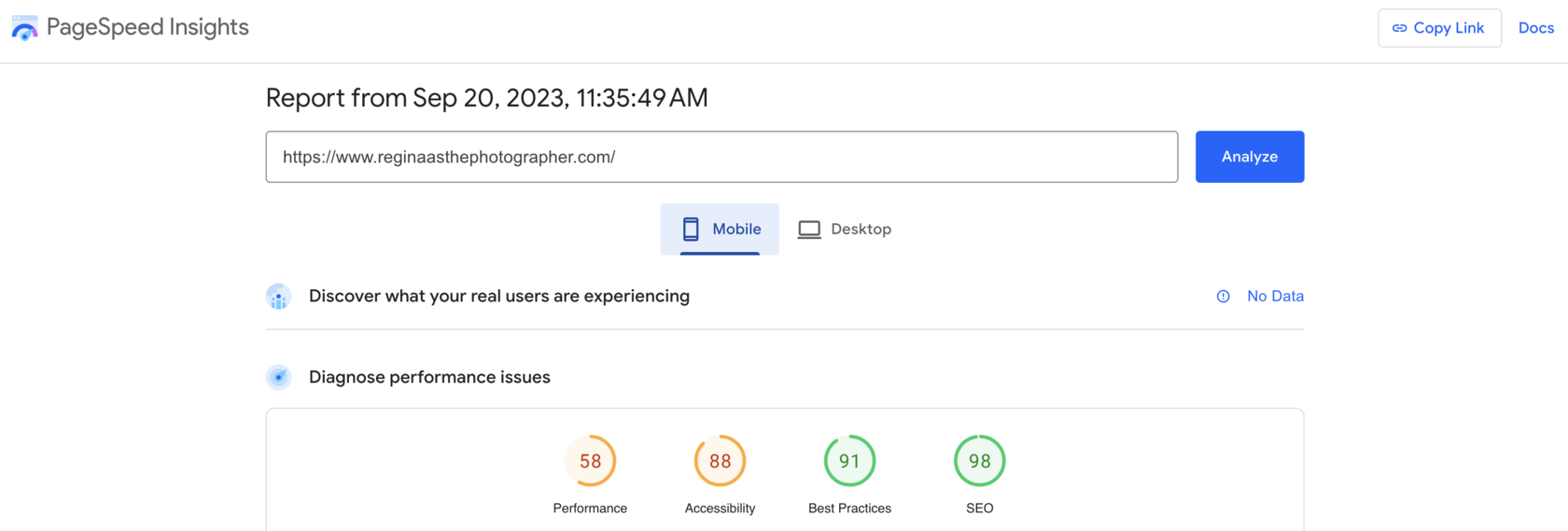Click the No Data info icon
Screen dimensions: 1568x531
point(1223,297)
